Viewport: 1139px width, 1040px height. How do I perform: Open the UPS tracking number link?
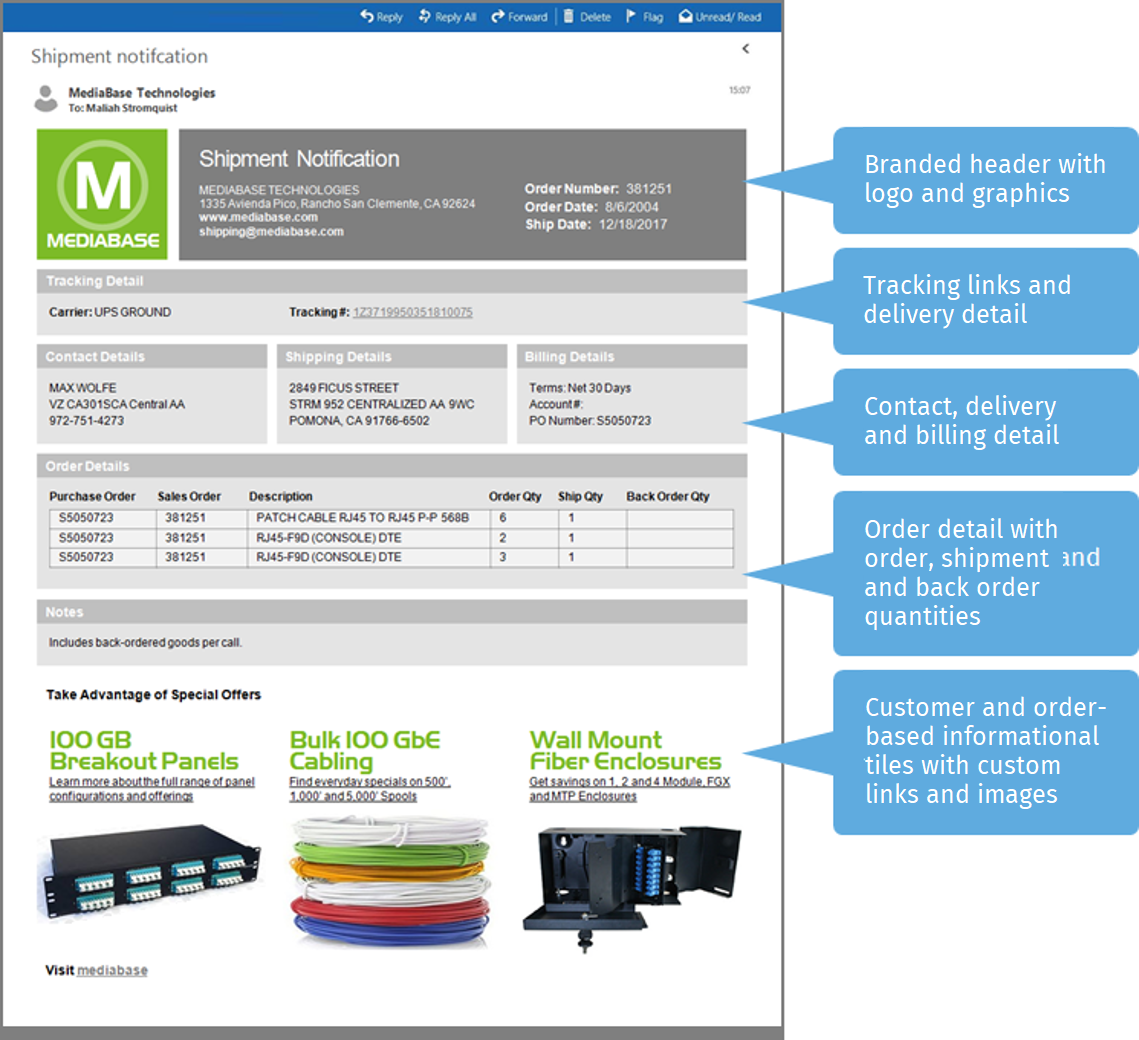point(412,312)
